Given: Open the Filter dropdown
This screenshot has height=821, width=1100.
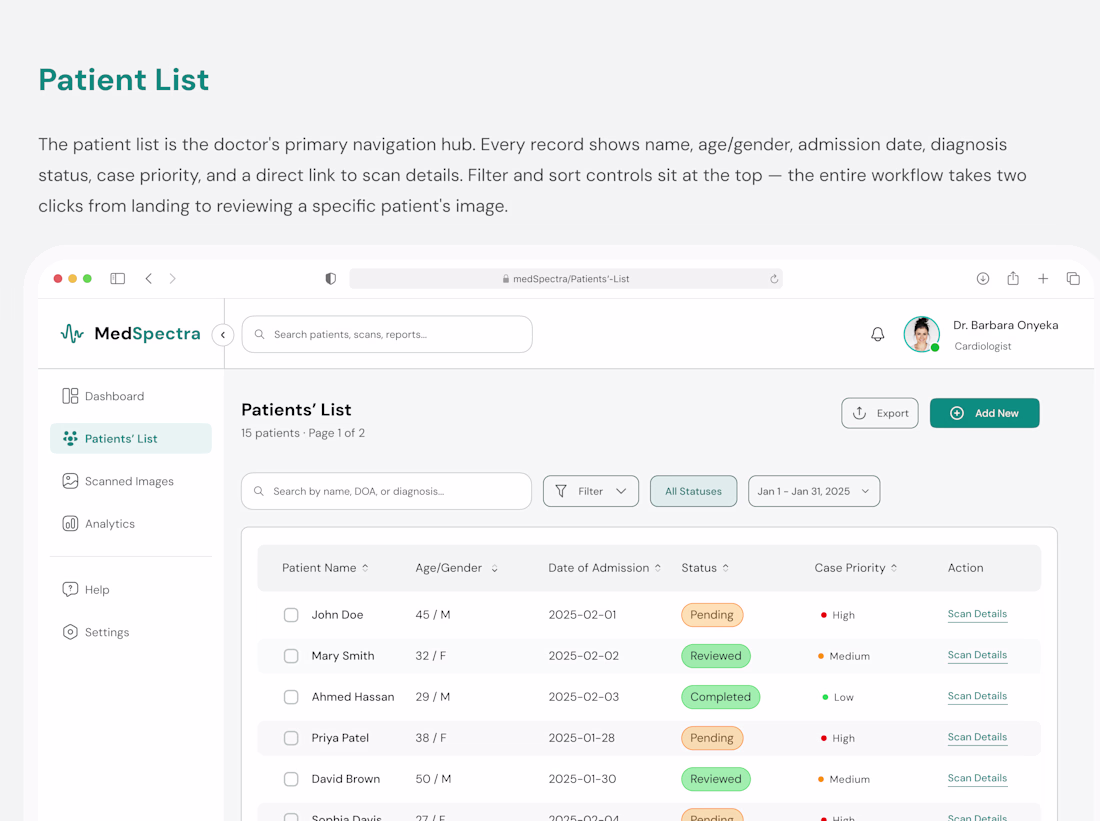Looking at the screenshot, I should click(x=591, y=491).
